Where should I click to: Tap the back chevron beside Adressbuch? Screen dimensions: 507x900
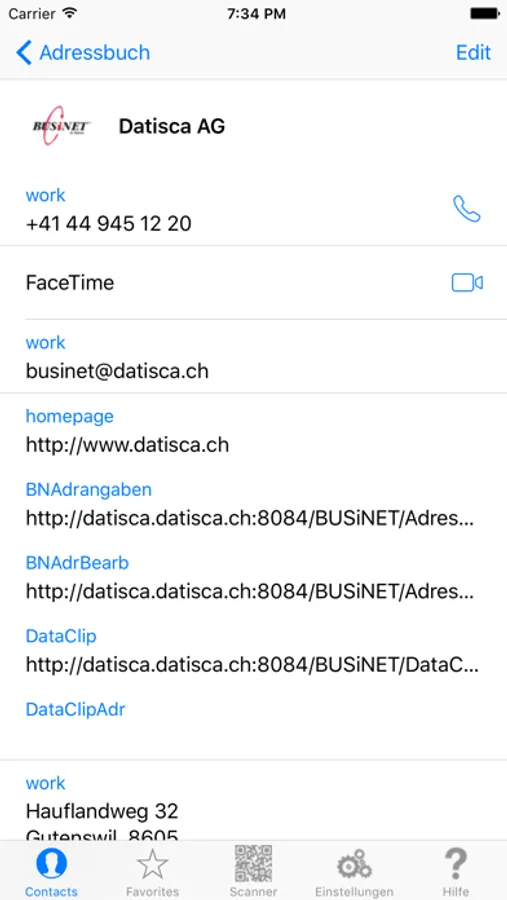pos(24,52)
